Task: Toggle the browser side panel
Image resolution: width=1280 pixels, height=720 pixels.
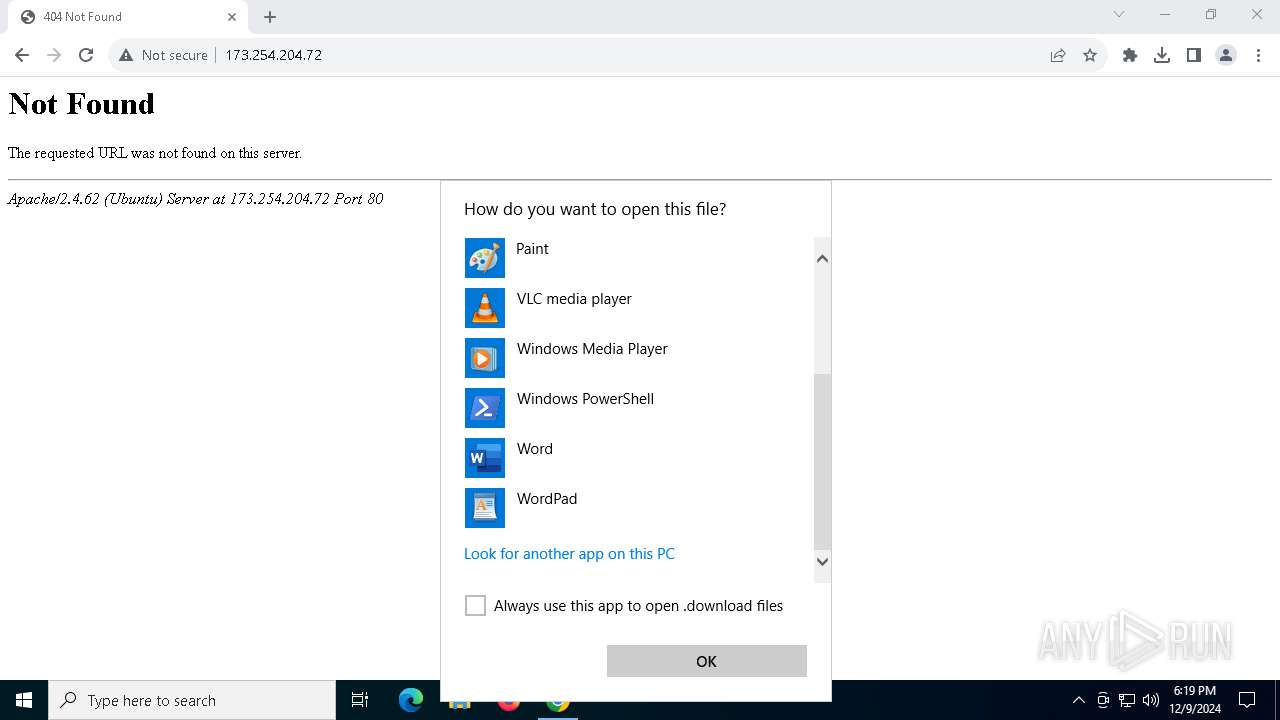Action: click(1194, 55)
